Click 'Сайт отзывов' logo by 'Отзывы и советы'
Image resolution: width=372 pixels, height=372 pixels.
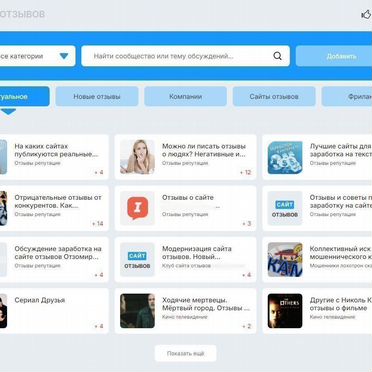coord(285,208)
